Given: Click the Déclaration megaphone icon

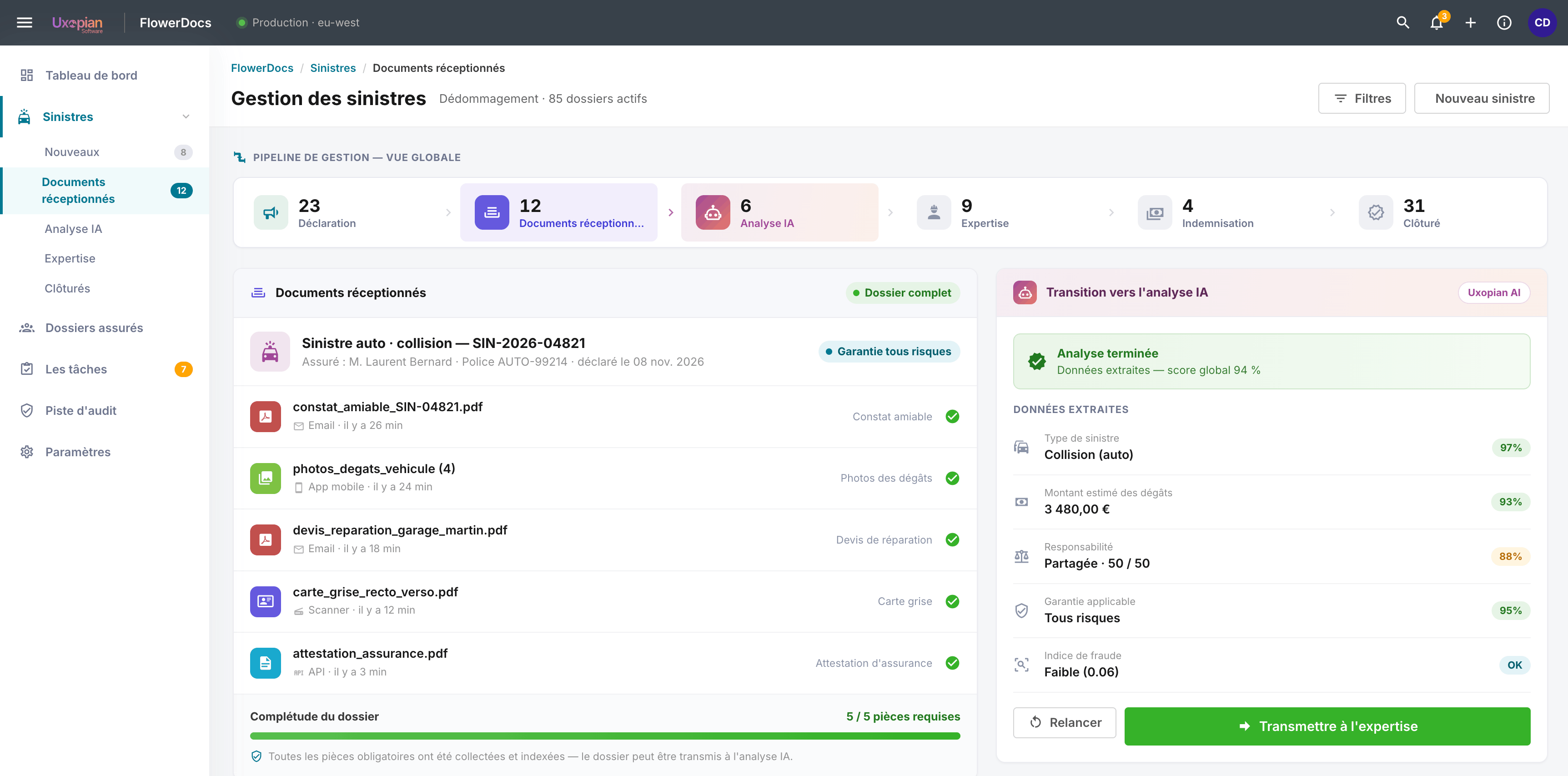Looking at the screenshot, I should 270,212.
